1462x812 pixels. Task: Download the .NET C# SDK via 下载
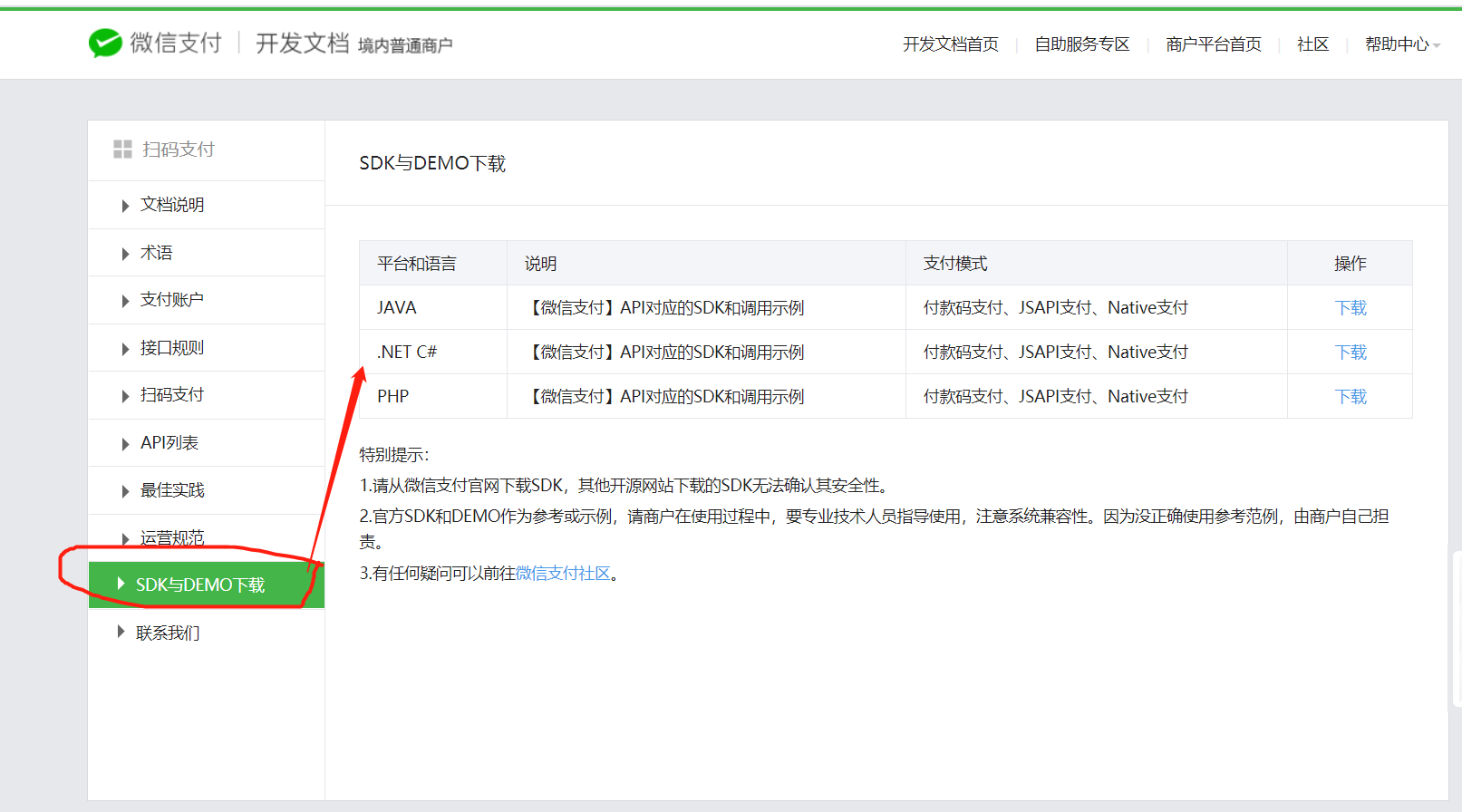click(1351, 353)
